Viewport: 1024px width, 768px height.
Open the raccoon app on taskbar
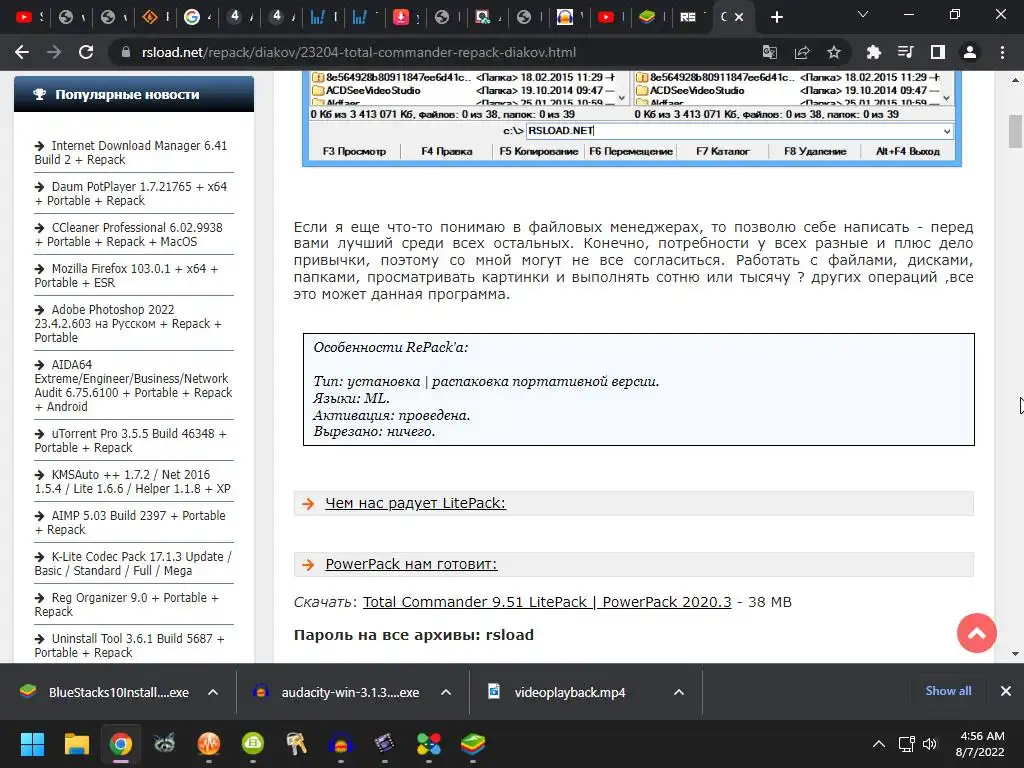(164, 744)
